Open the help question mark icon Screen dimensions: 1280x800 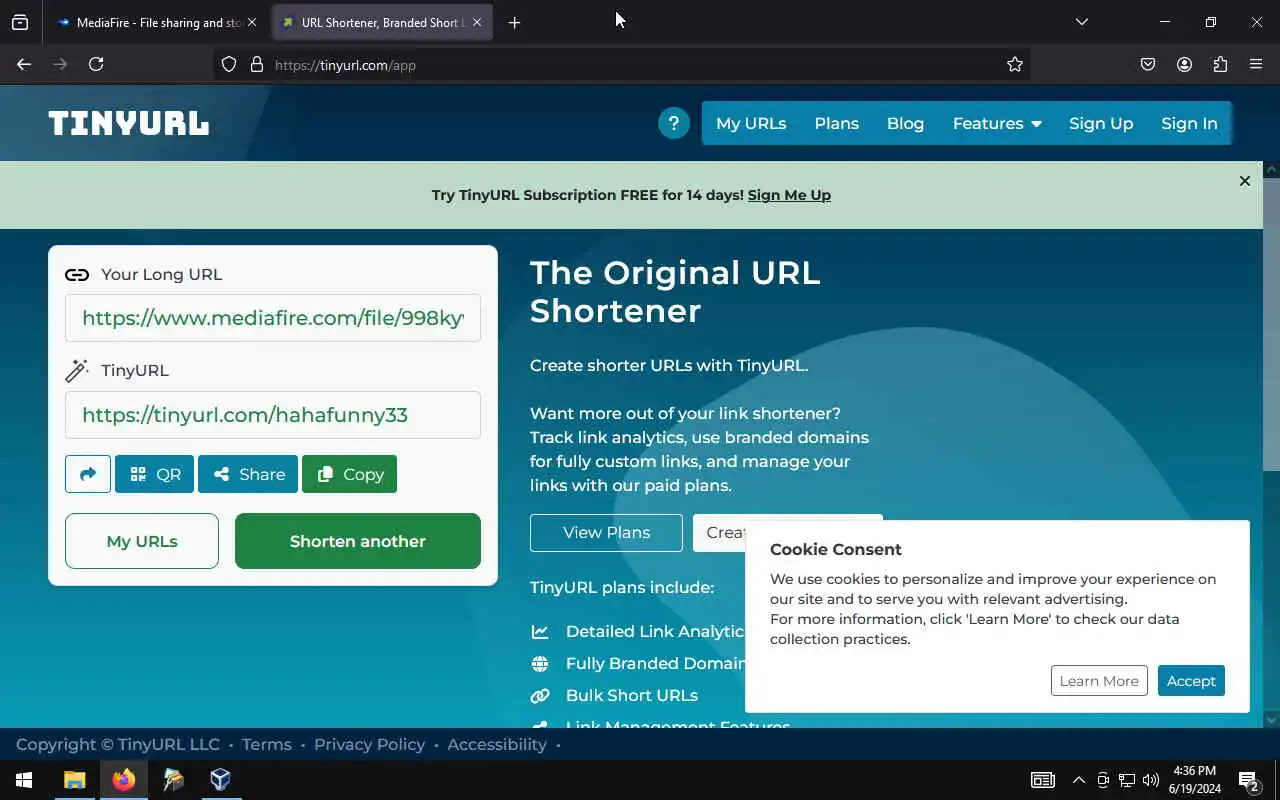[x=674, y=123]
